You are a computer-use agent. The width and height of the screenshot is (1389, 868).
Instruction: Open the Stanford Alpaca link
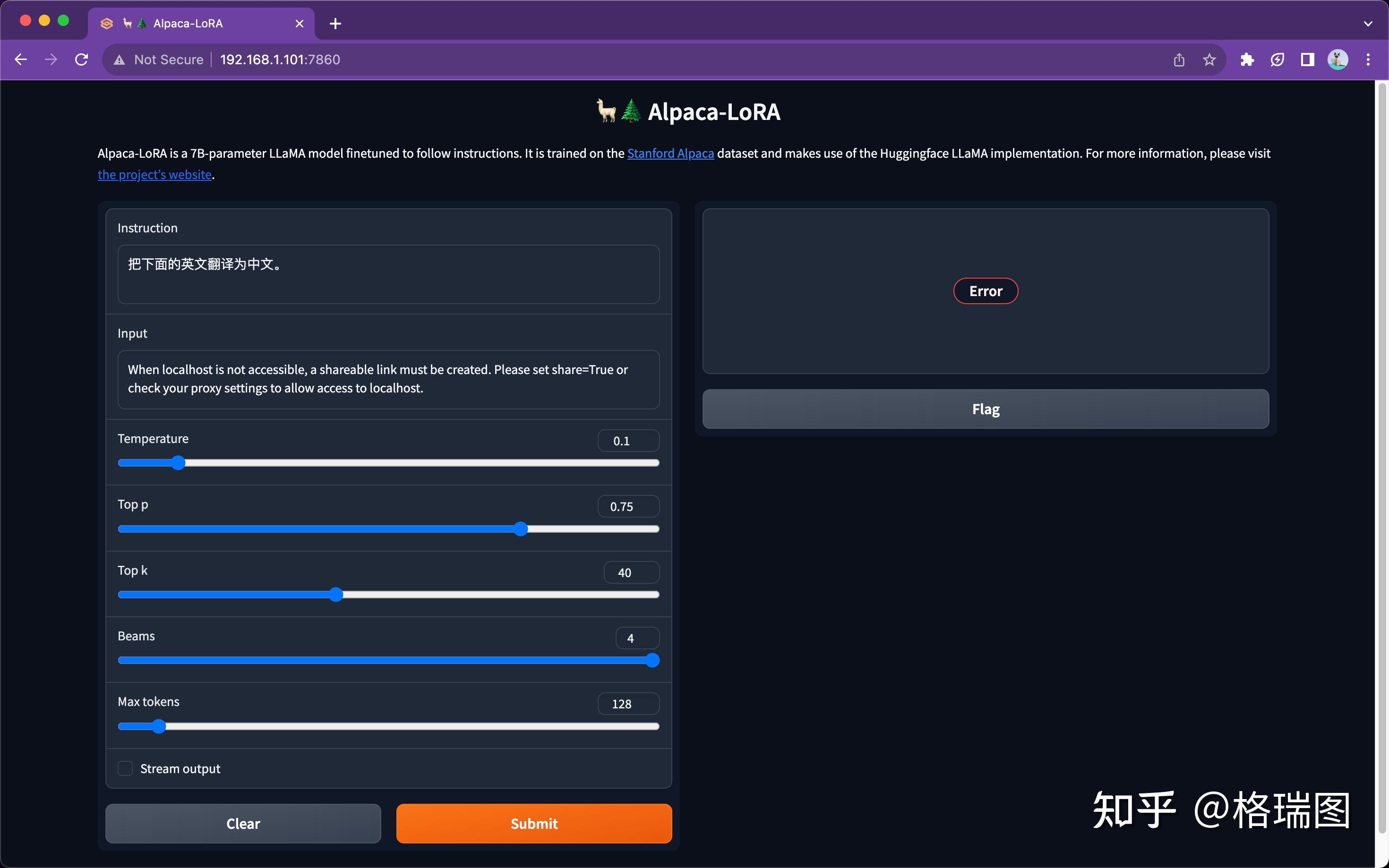(670, 153)
